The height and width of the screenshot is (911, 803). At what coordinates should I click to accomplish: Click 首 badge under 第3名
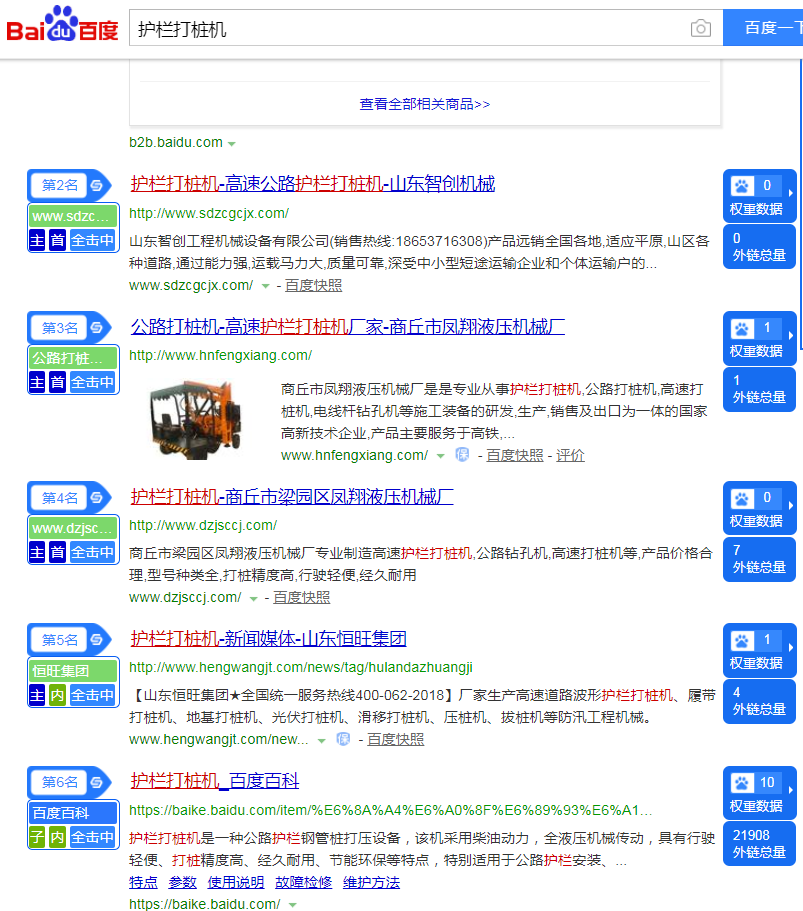click(x=58, y=382)
